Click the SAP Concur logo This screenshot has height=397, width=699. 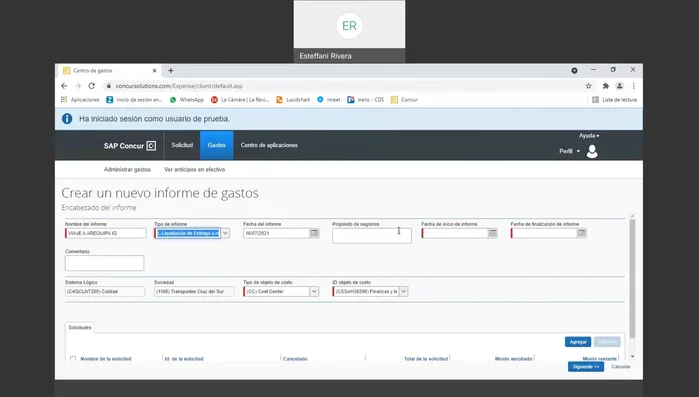(x=130, y=146)
